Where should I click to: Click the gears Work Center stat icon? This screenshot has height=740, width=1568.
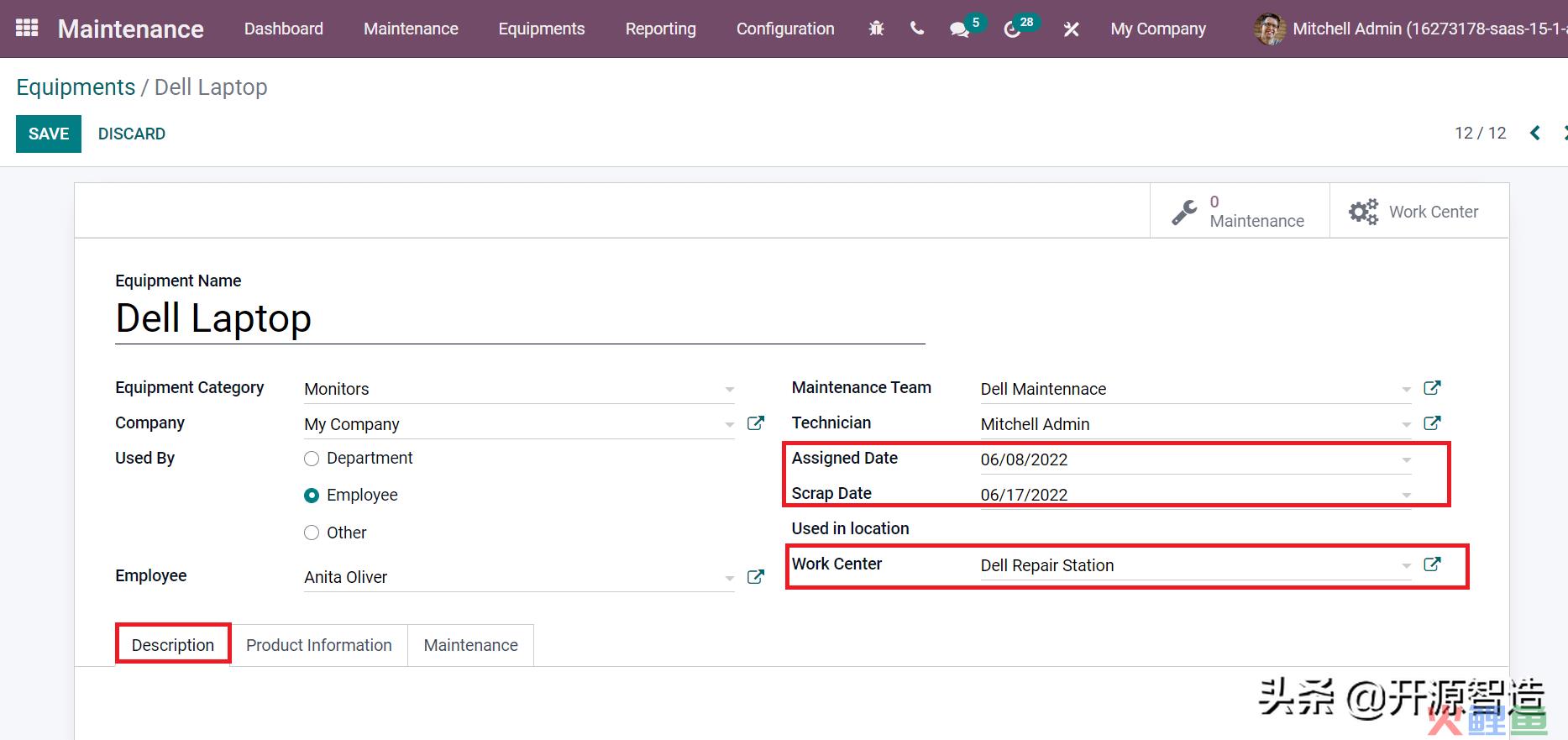pyautogui.click(x=1363, y=212)
